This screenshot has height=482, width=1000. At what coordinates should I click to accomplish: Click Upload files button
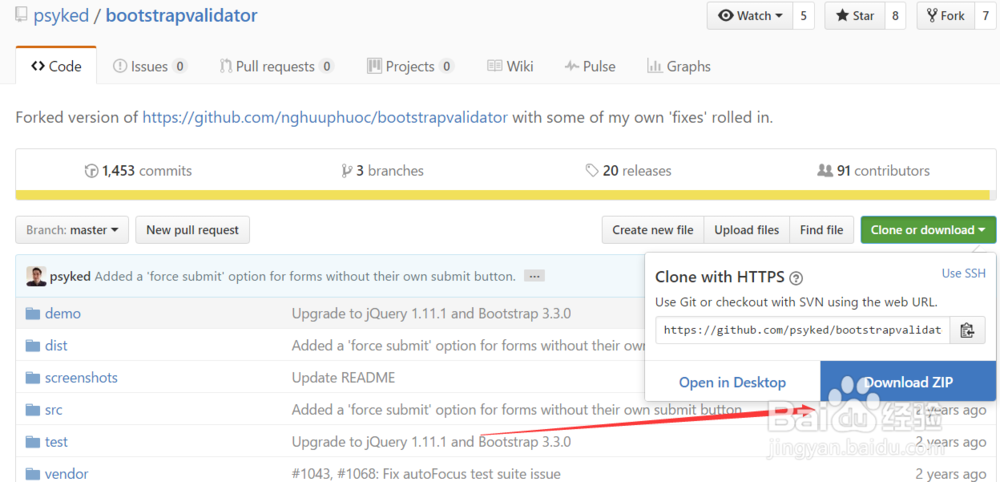pyautogui.click(x=747, y=230)
